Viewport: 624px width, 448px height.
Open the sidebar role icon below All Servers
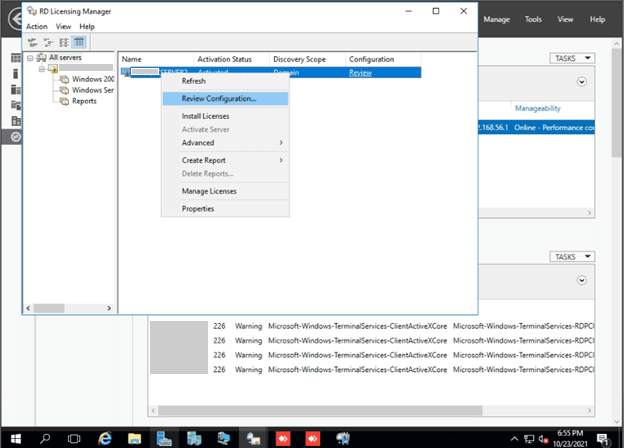pyautogui.click(x=16, y=105)
